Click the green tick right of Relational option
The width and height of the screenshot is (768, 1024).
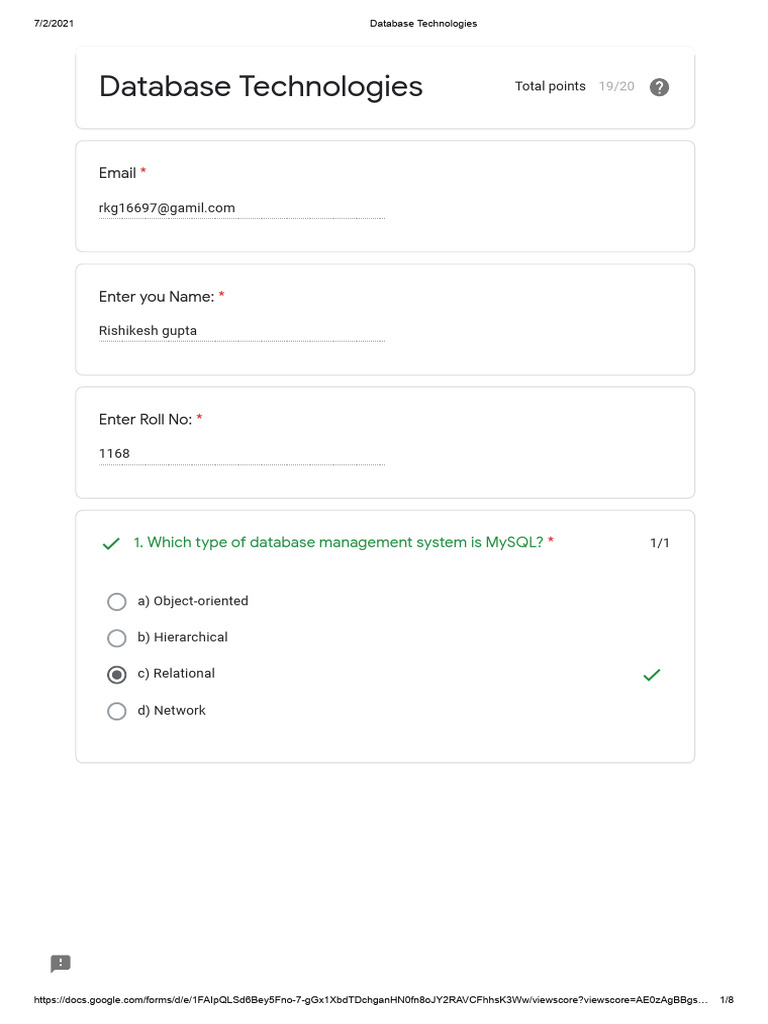(x=652, y=675)
